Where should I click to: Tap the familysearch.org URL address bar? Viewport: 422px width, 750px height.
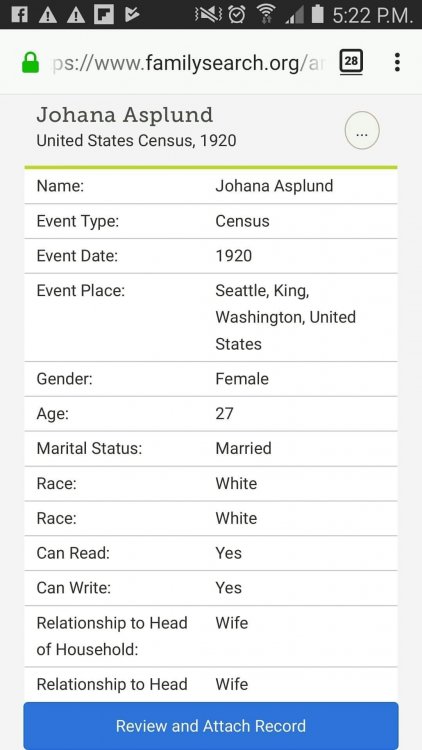coord(188,63)
